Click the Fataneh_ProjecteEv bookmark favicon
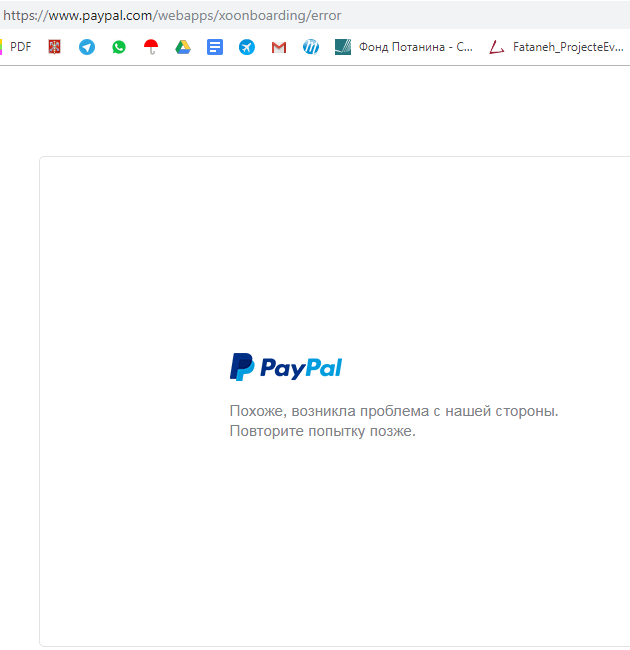The height and width of the screenshot is (650, 630). point(497,47)
